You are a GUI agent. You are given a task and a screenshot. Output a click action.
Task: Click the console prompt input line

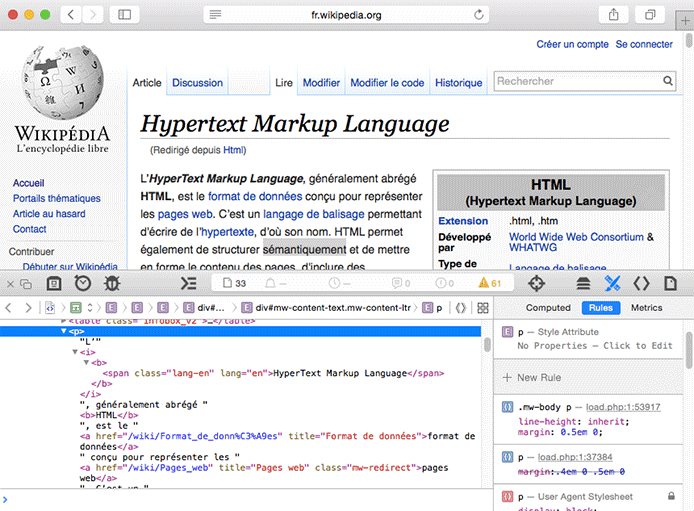(x=248, y=500)
